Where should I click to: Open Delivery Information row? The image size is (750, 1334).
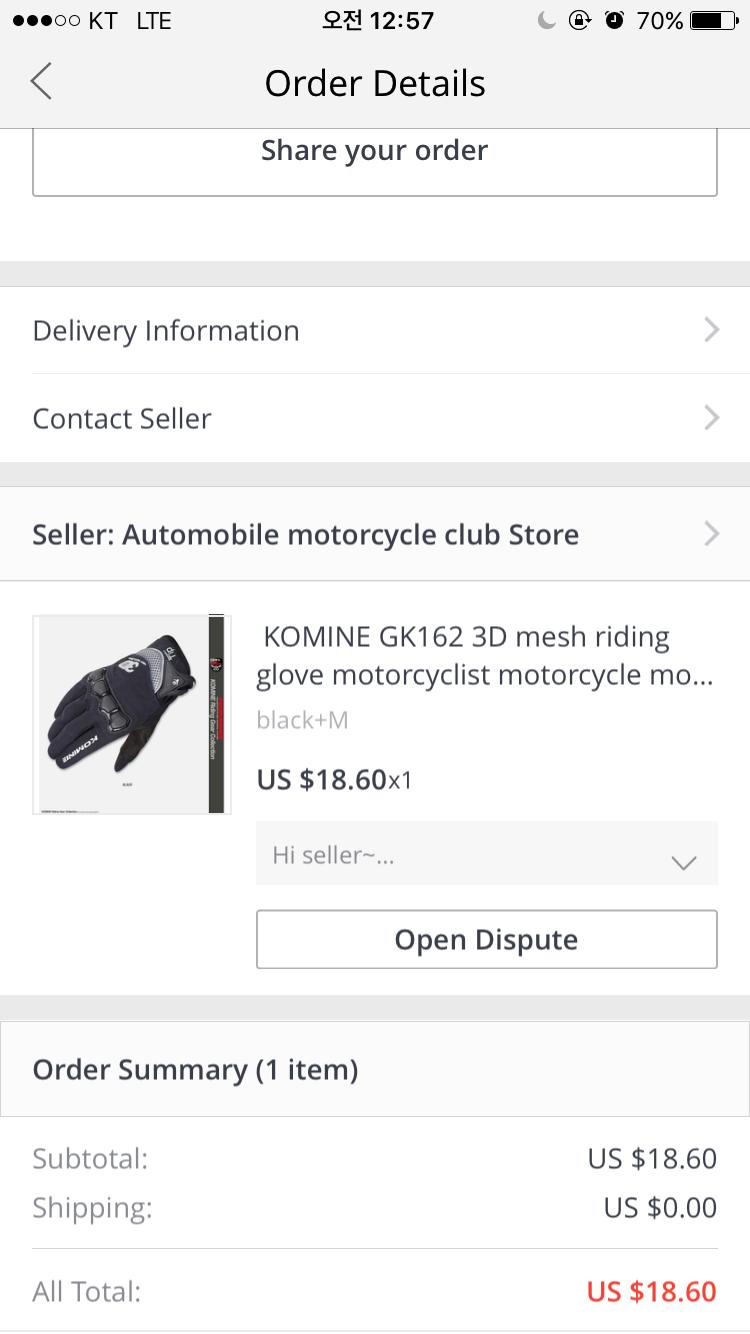166,330
